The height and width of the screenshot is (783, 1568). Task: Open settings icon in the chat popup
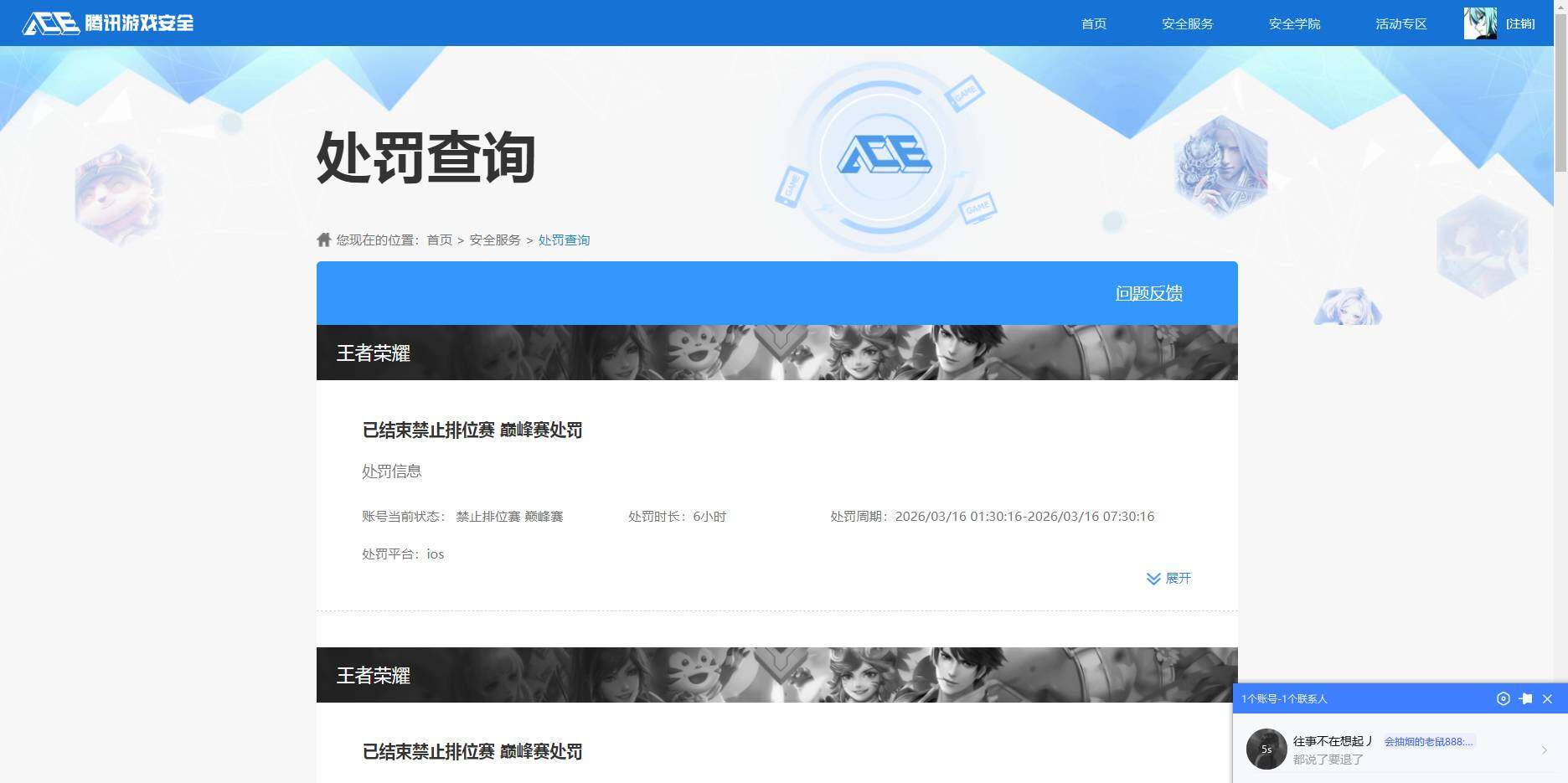(1504, 698)
